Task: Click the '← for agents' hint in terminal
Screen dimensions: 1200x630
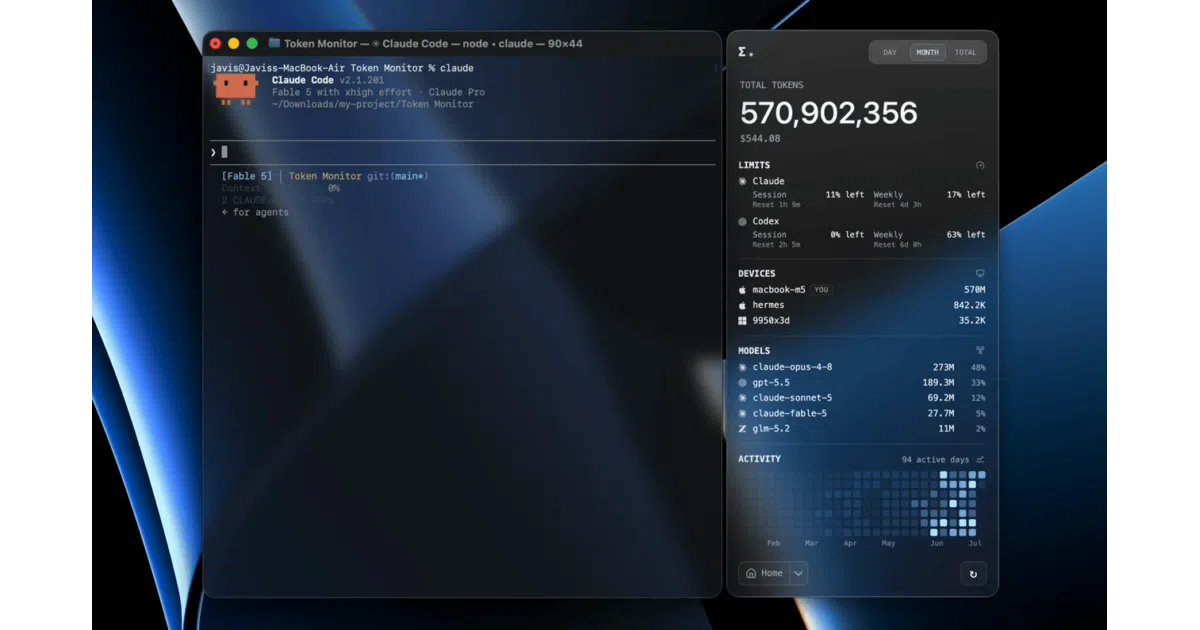Action: coord(255,212)
